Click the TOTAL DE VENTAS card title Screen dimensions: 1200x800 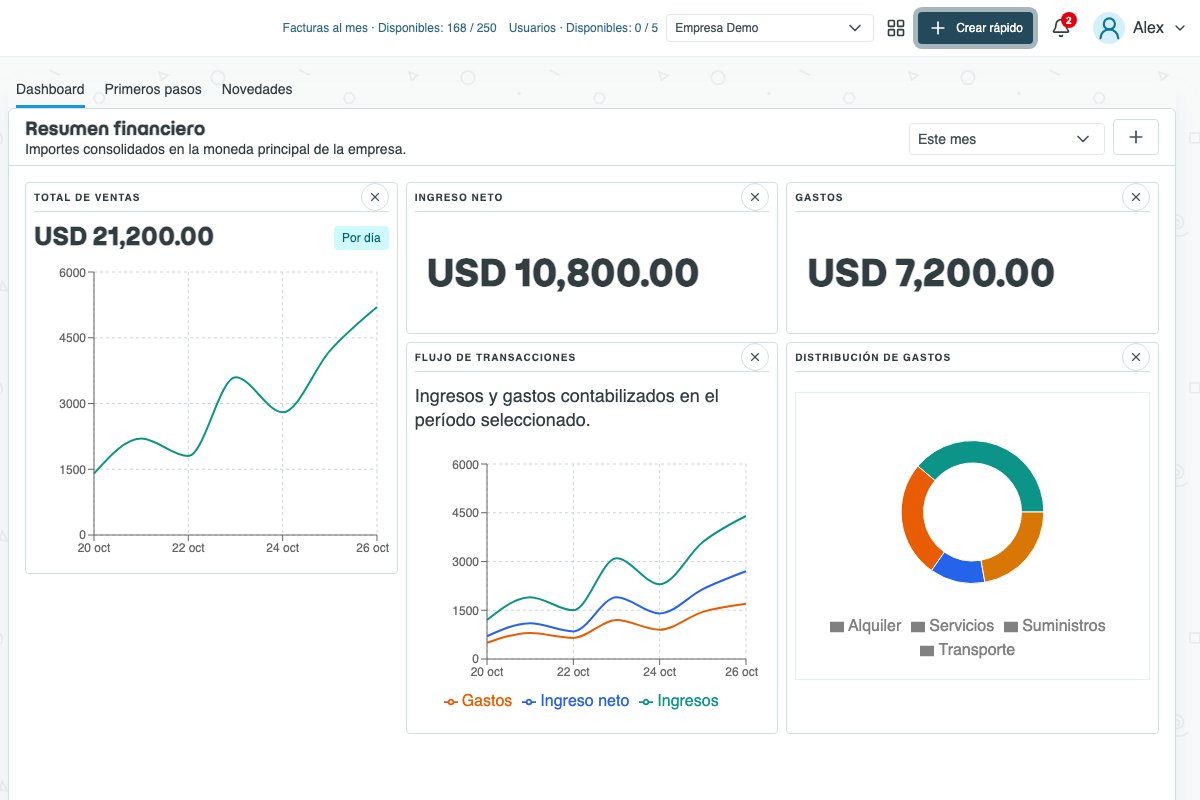tap(87, 198)
